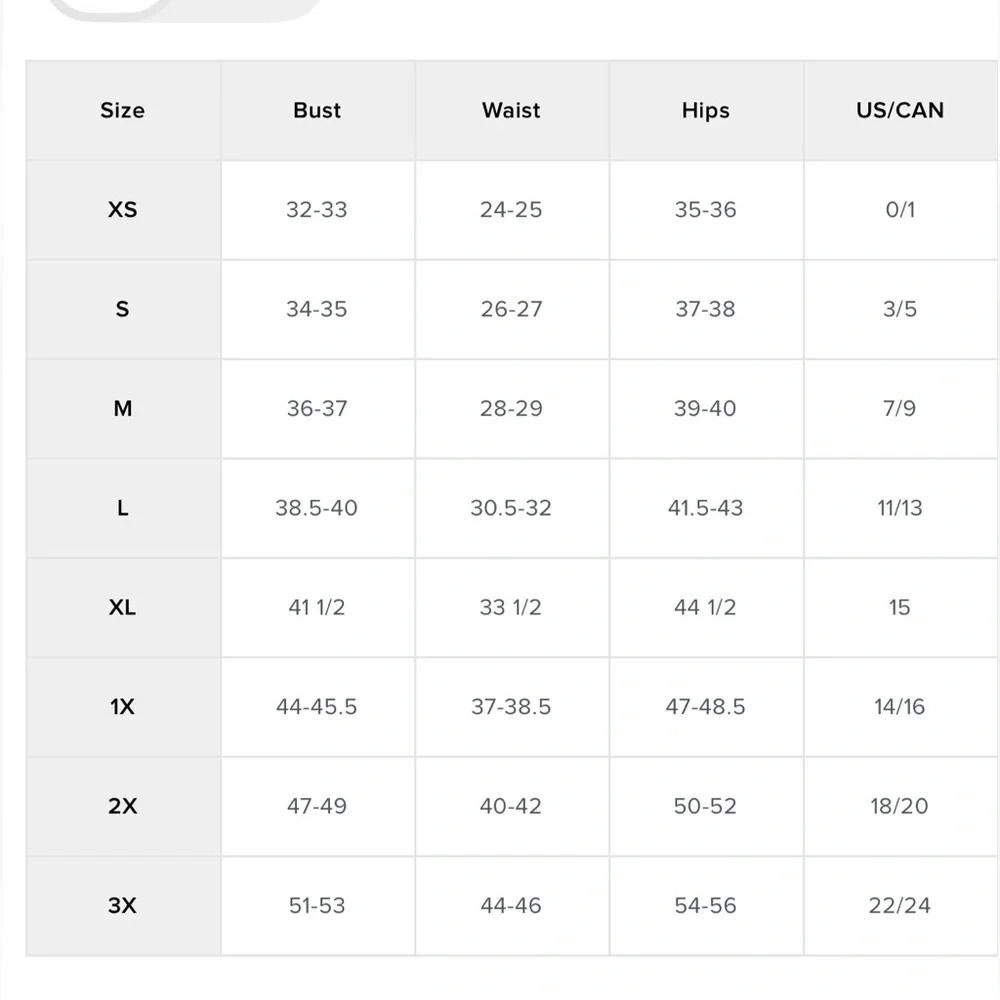Click the Bust column header
The image size is (1000, 1000).
317,110
